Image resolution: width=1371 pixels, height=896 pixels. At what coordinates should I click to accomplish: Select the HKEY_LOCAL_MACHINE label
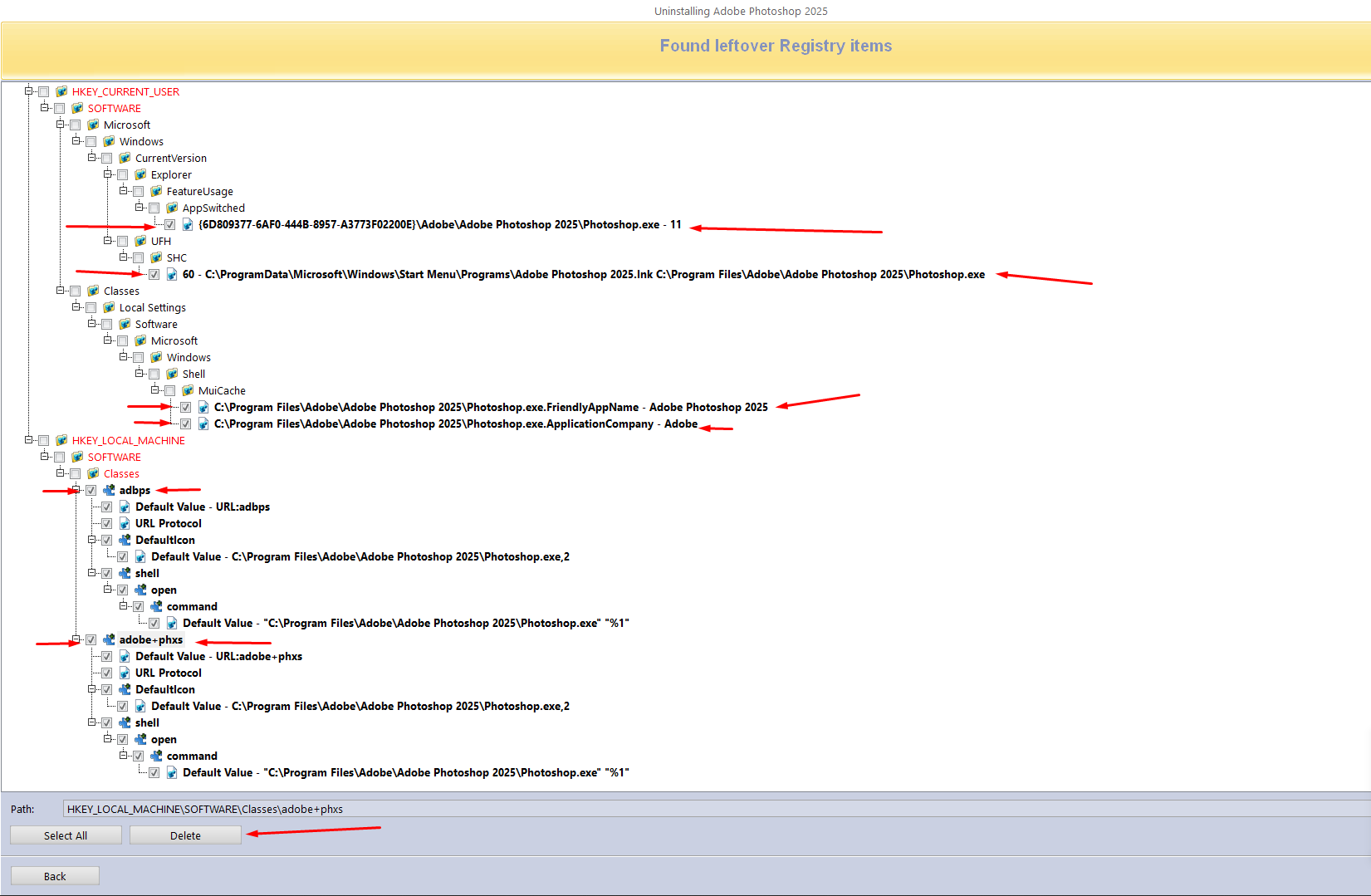(129, 440)
